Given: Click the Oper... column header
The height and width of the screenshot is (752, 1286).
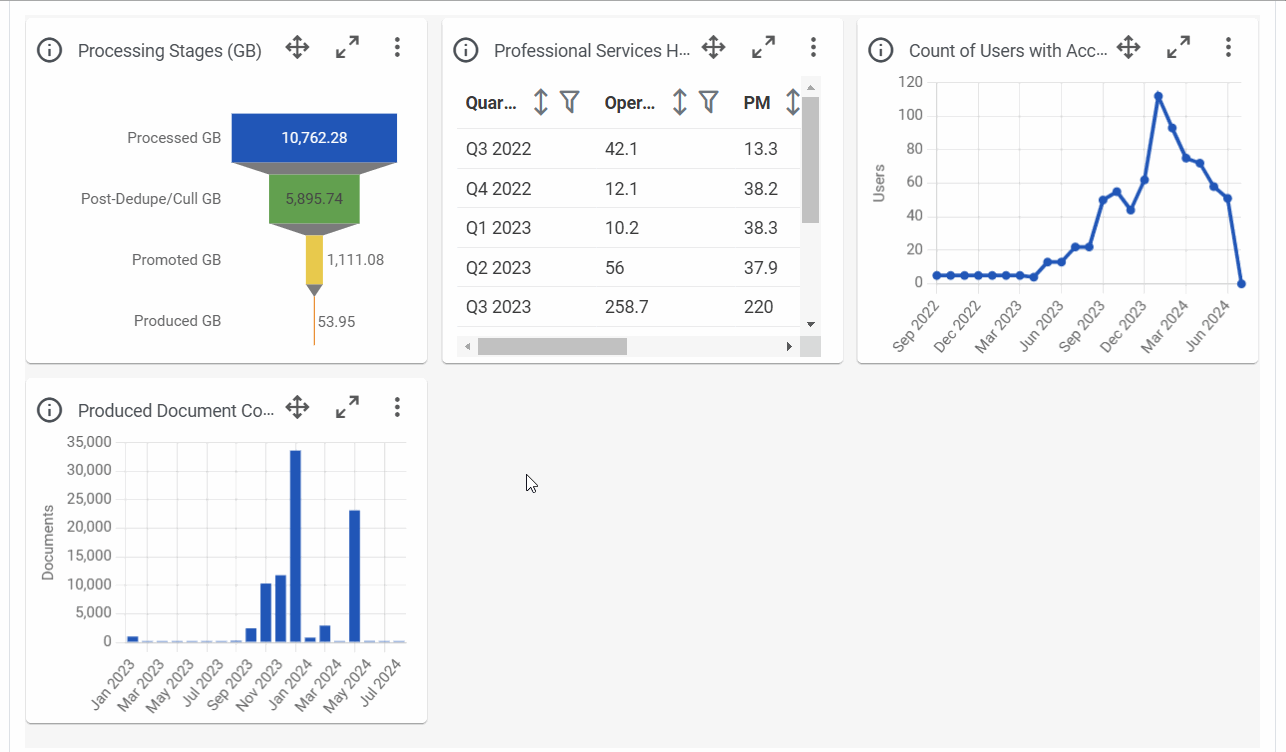Looking at the screenshot, I should click(x=630, y=102).
